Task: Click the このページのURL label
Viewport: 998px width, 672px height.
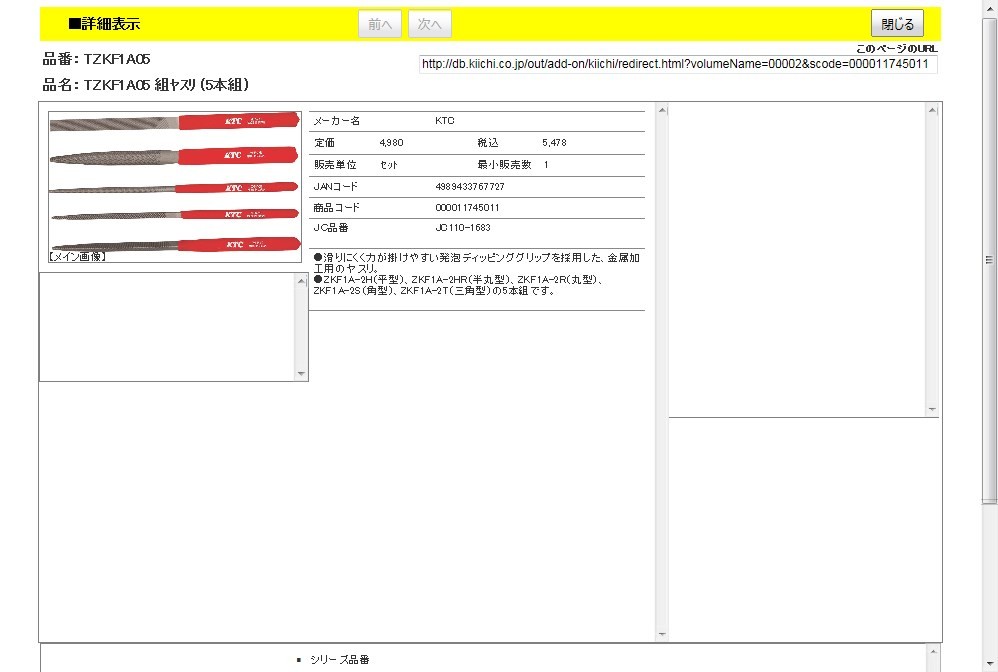Action: pyautogui.click(x=896, y=48)
